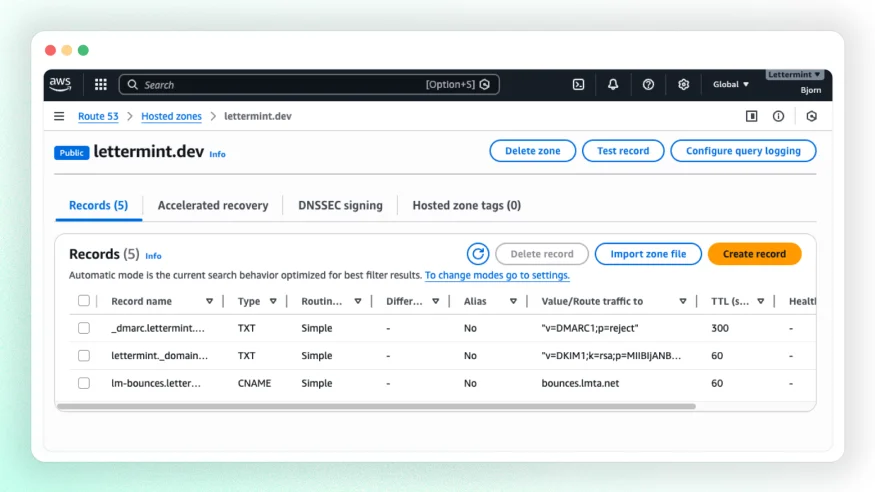Click Configure query logging button
Screen dimensions: 875x492
pos(743,151)
